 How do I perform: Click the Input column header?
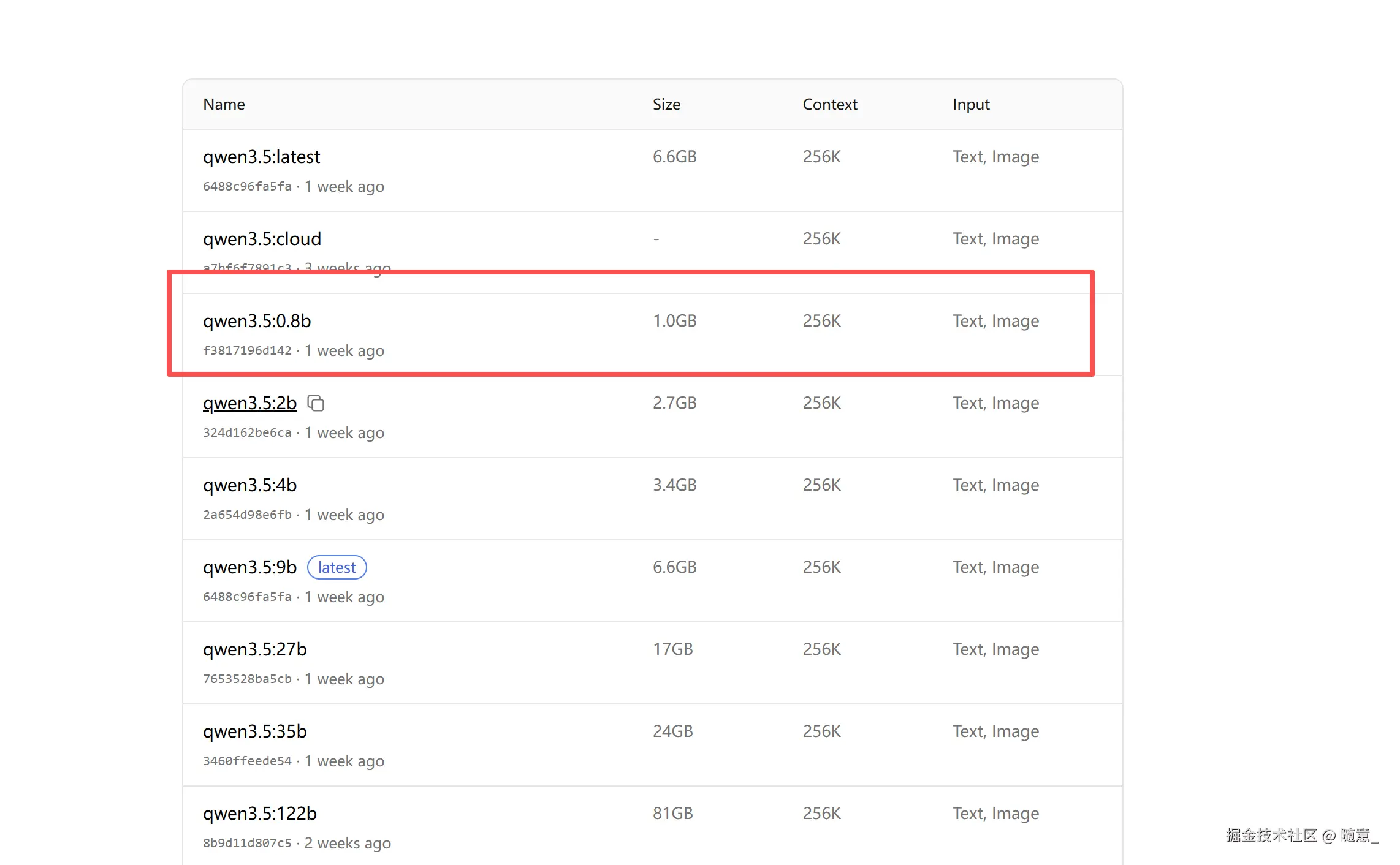coord(971,104)
